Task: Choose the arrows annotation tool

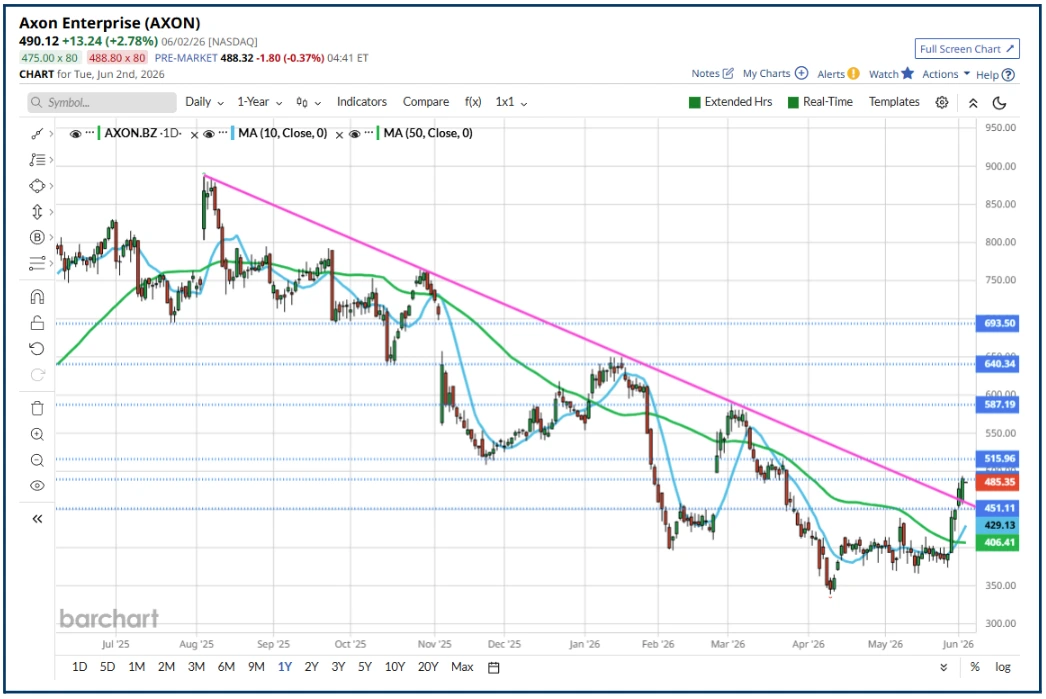Action: [x=37, y=212]
